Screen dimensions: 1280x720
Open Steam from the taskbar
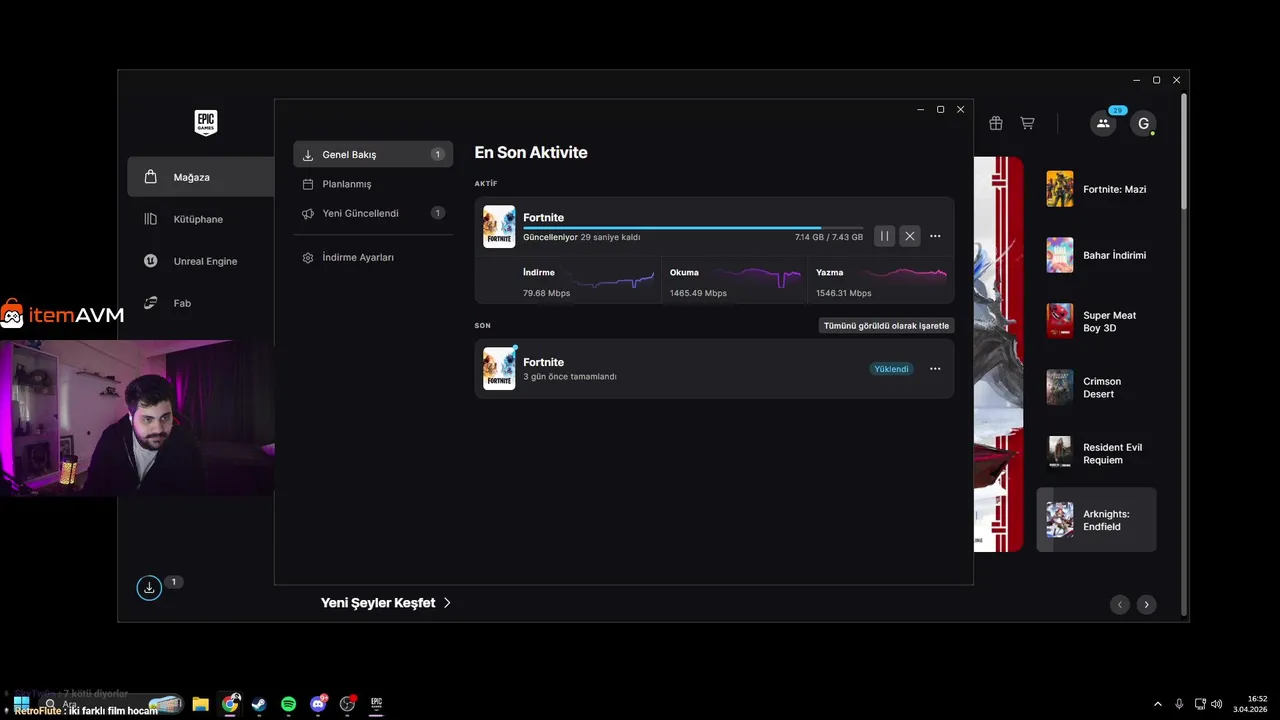(259, 704)
